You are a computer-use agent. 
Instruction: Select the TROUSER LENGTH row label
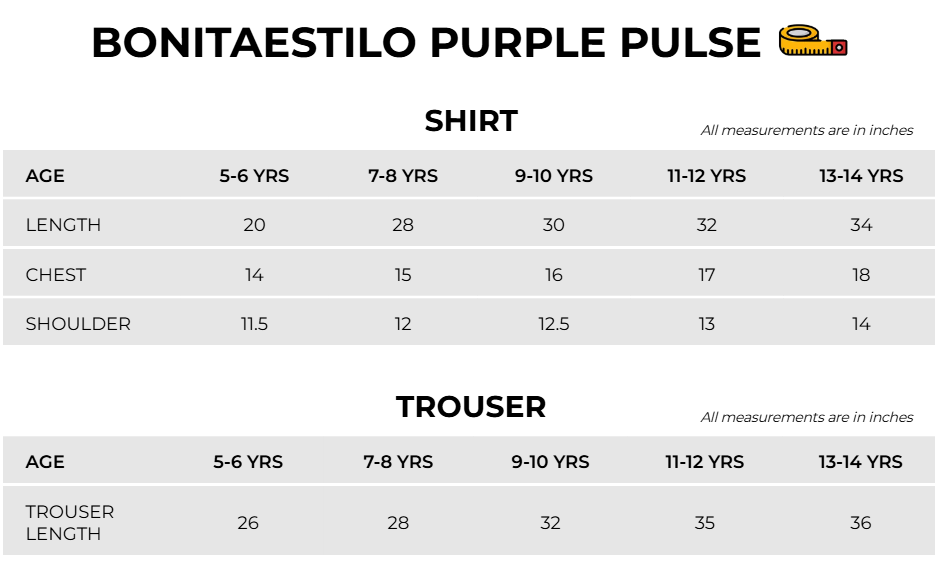pos(70,523)
